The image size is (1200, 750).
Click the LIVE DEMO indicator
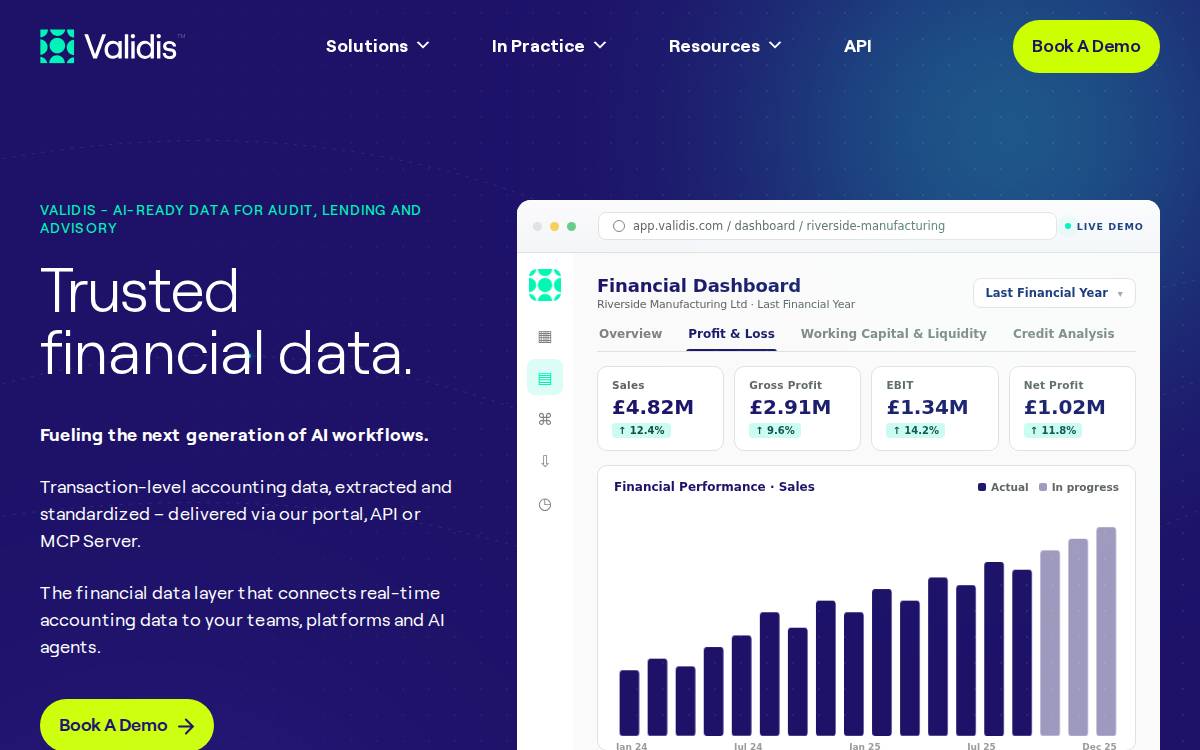coord(1104,226)
